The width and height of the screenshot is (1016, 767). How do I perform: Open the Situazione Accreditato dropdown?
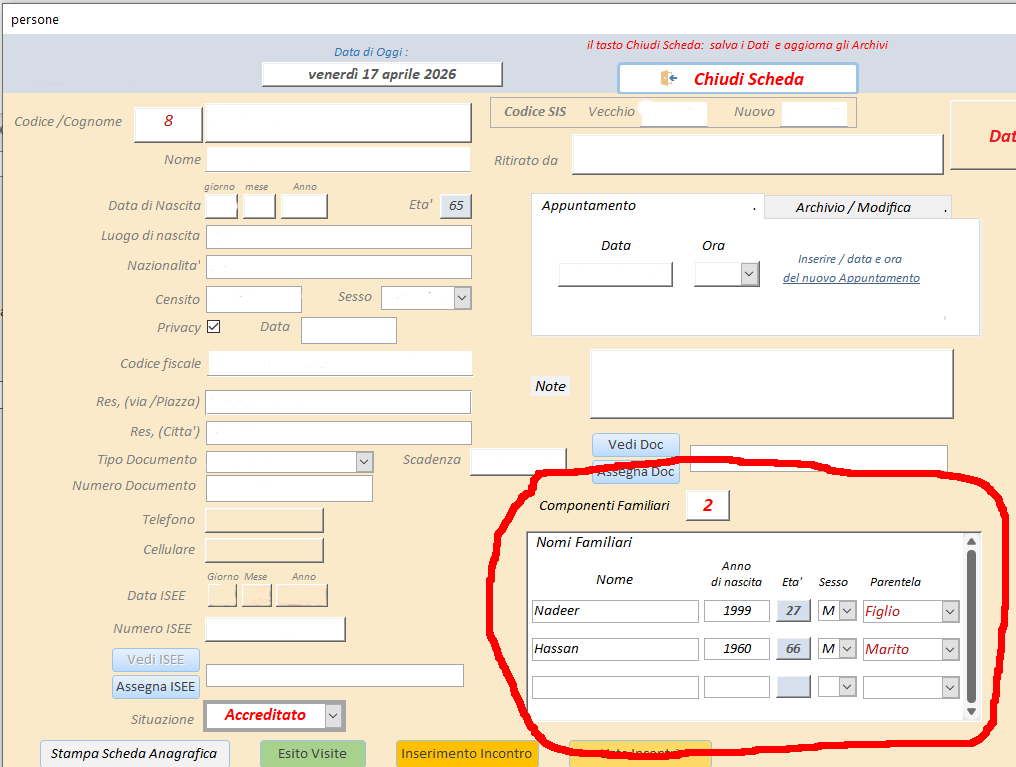(334, 716)
